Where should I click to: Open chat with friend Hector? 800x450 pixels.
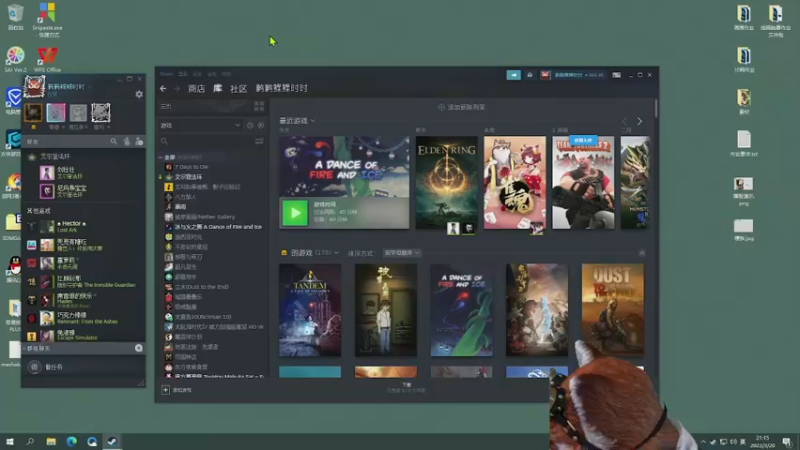[84, 227]
